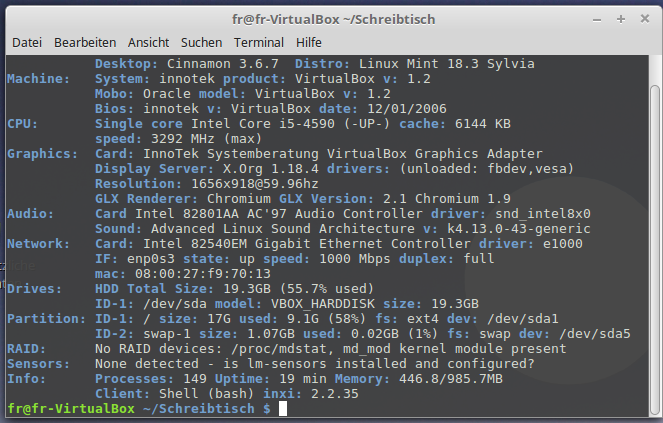Viewport: 663px width, 423px height.
Task: Open the Ansicht menu
Action: click(x=148, y=43)
